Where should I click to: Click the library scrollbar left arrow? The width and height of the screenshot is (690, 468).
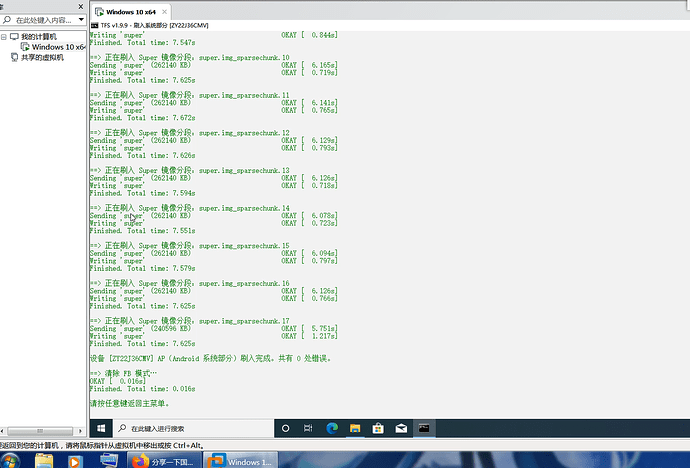click(2, 431)
